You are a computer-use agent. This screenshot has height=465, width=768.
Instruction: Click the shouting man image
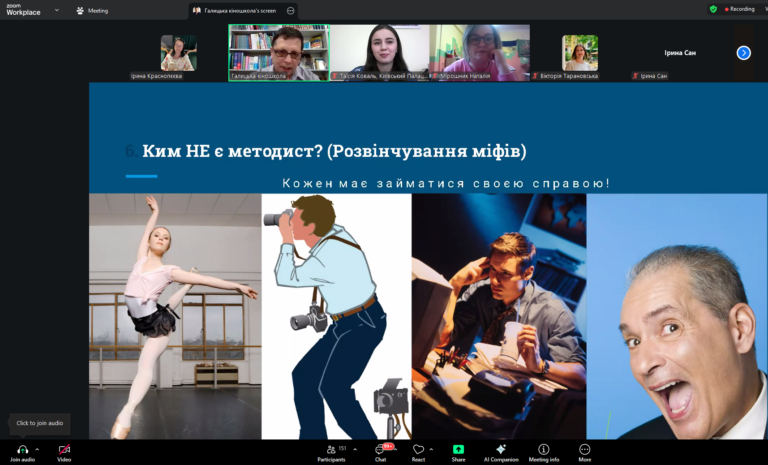click(x=677, y=316)
